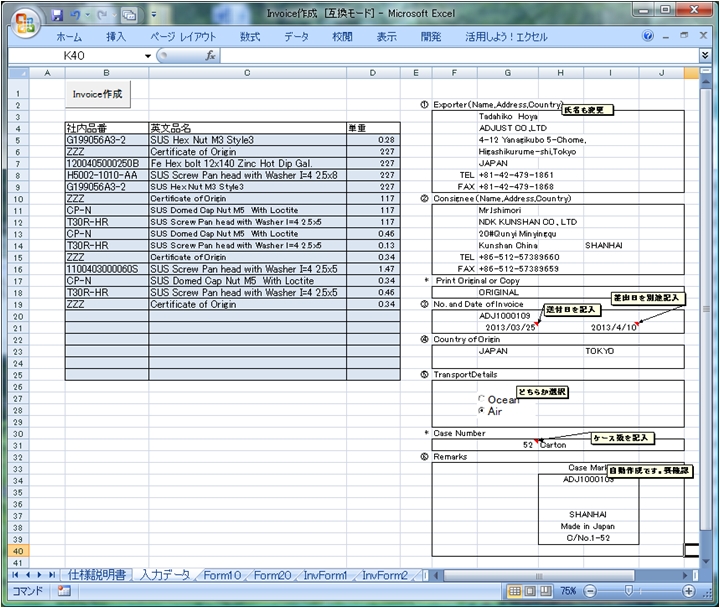Switch to the 入力データ sheet tab
720x608 pixels.
164,575
